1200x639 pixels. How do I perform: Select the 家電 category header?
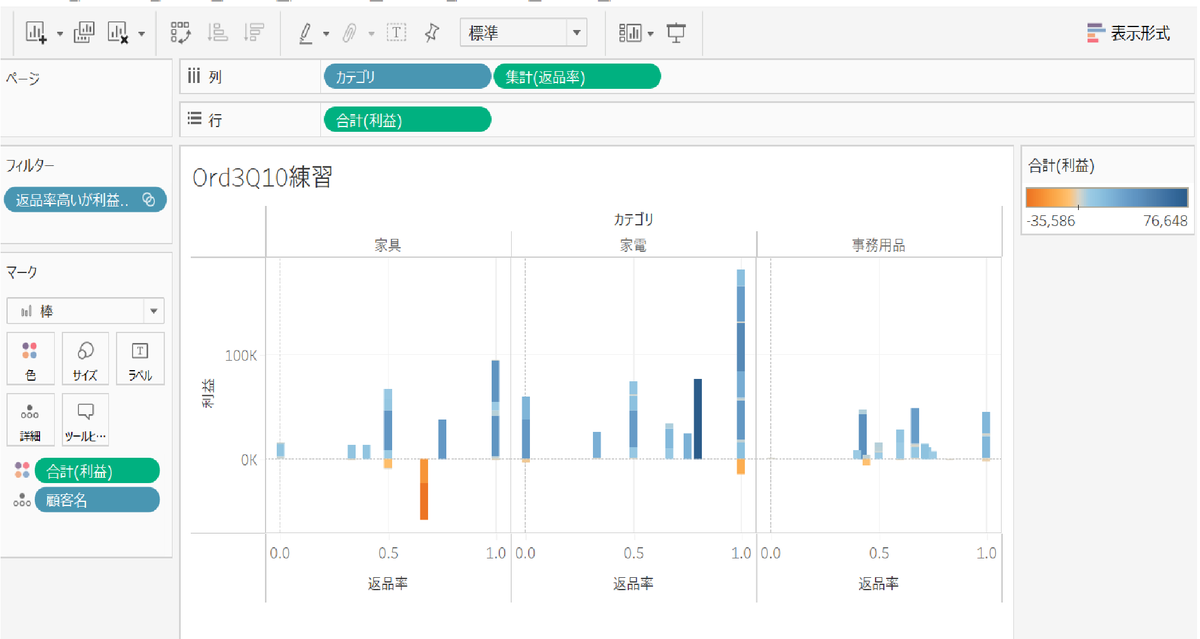(x=633, y=245)
